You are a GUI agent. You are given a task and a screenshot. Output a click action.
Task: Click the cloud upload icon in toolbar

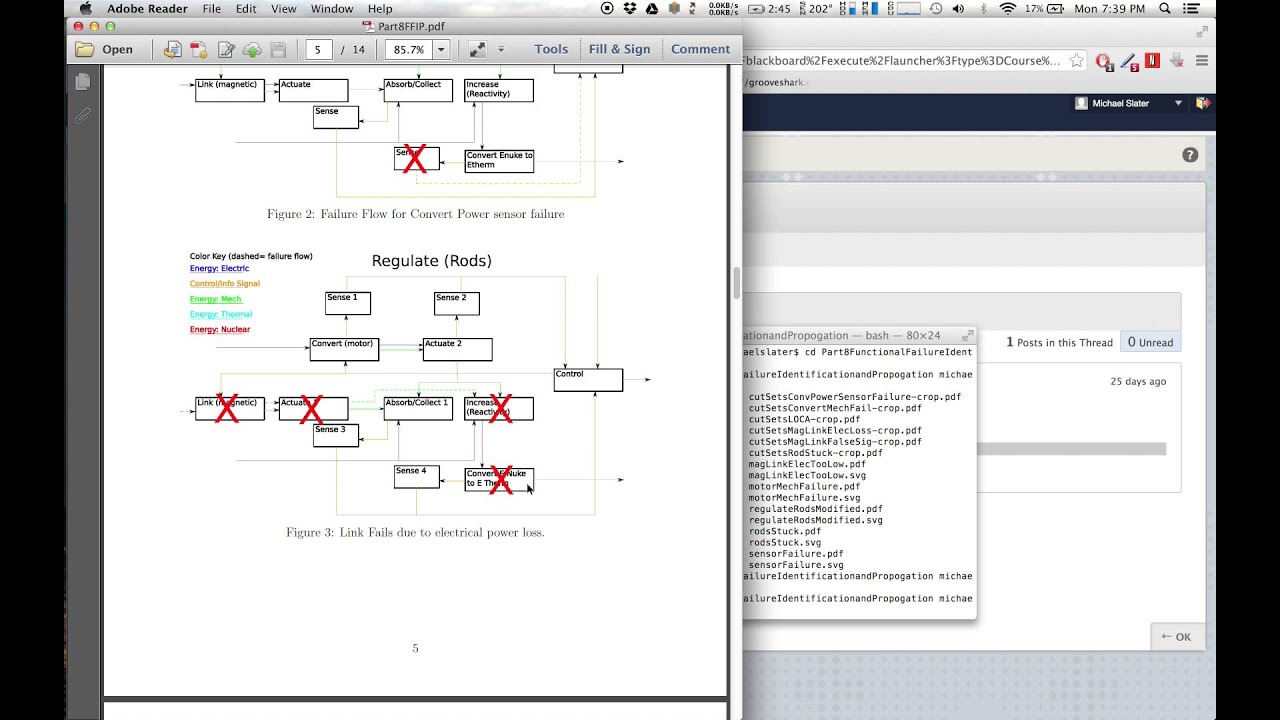coord(252,49)
